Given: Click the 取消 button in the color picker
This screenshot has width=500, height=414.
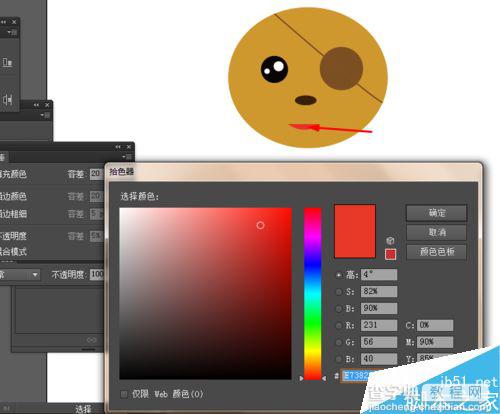Looking at the screenshot, I should click(x=436, y=232).
